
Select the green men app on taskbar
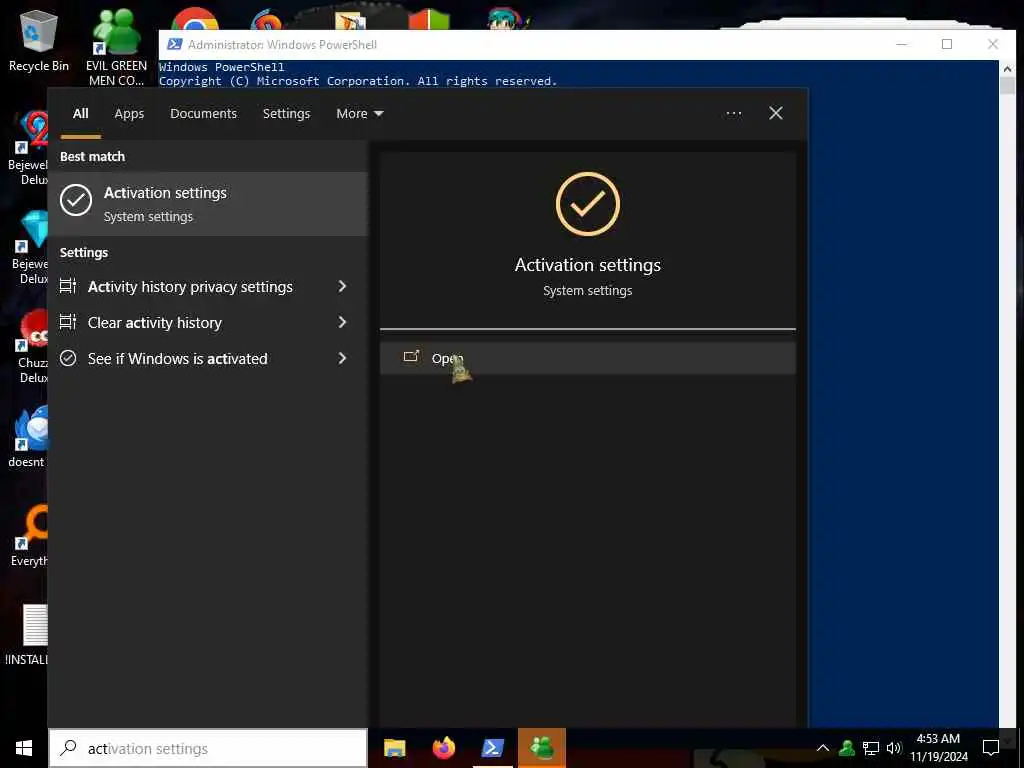pos(541,748)
